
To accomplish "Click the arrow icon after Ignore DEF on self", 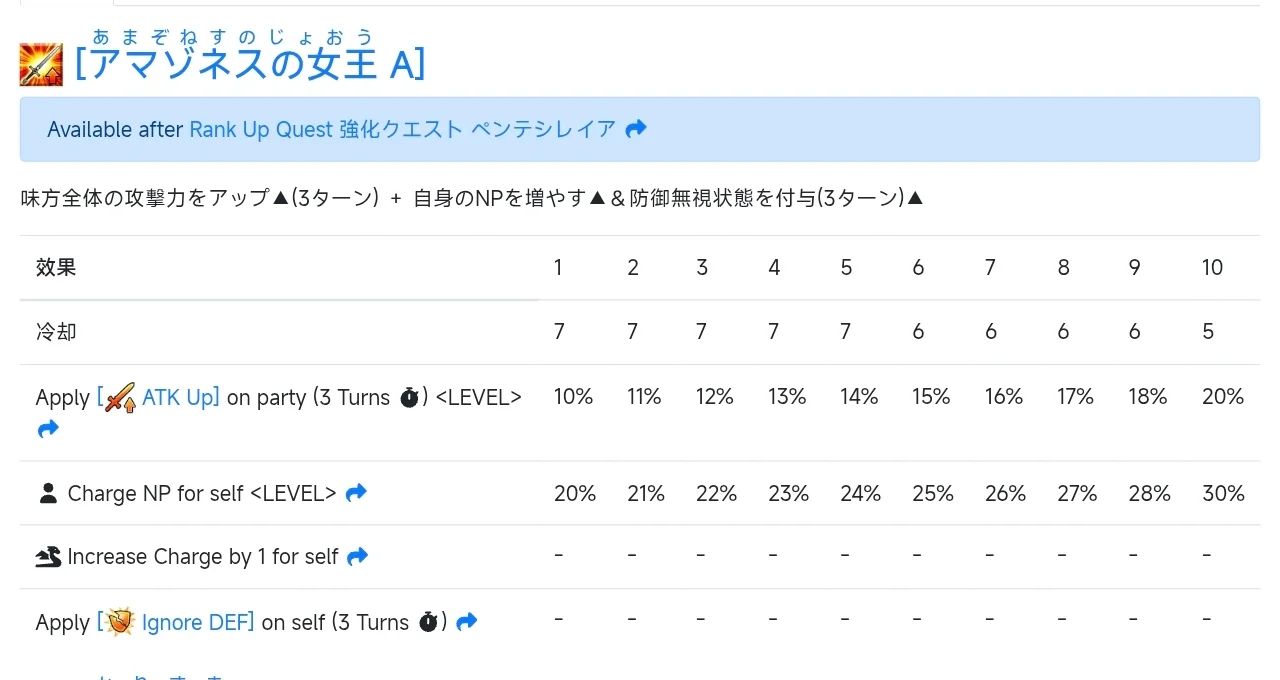I will [466, 622].
